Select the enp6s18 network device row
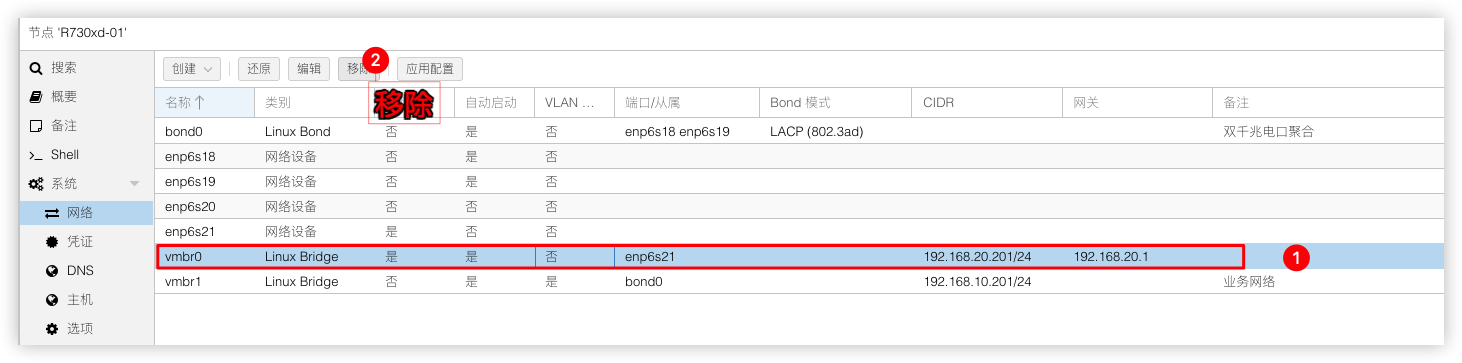 [799, 156]
